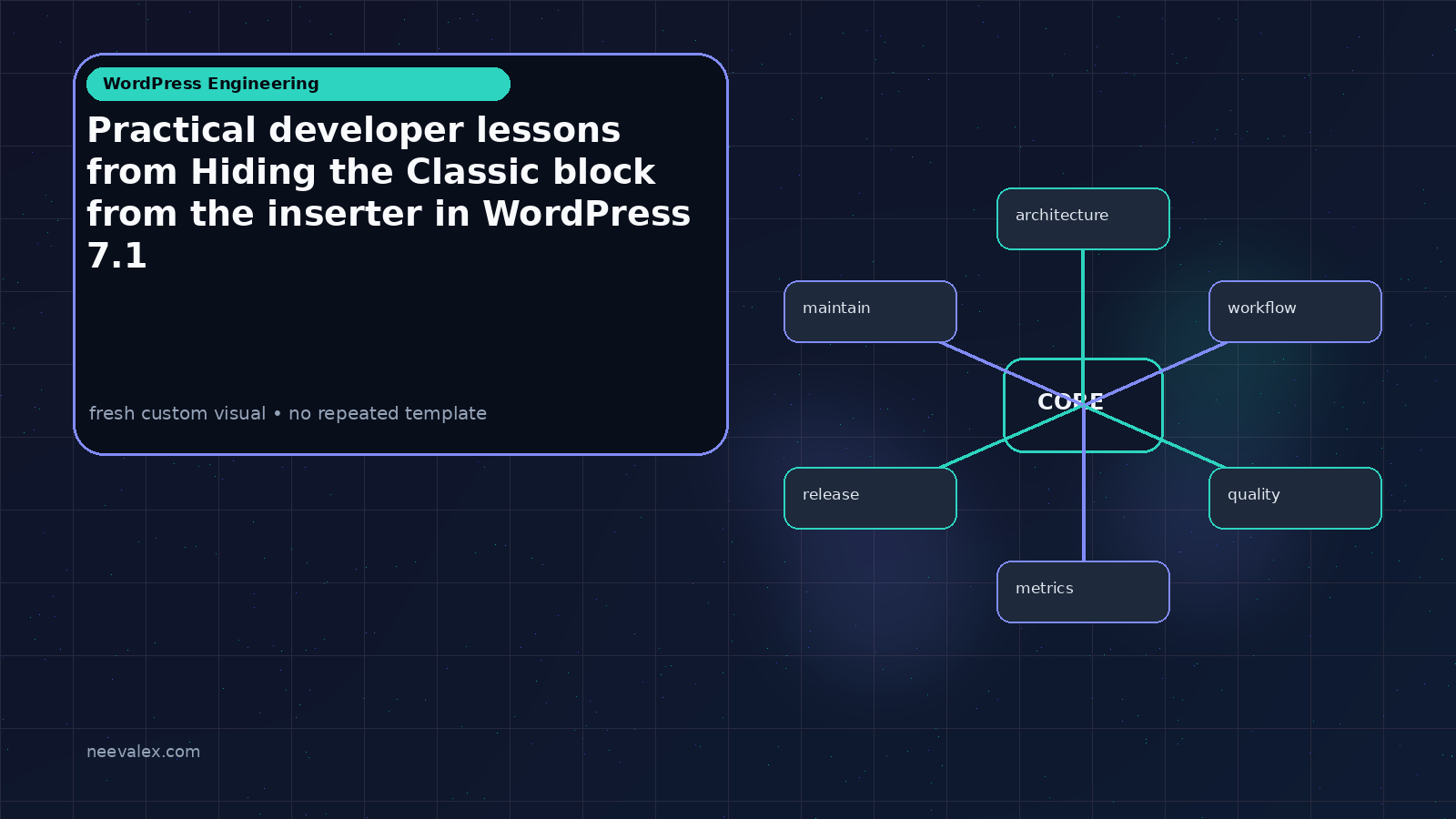Select the workflow node
Viewport: 1456px width, 819px height.
(x=1295, y=311)
